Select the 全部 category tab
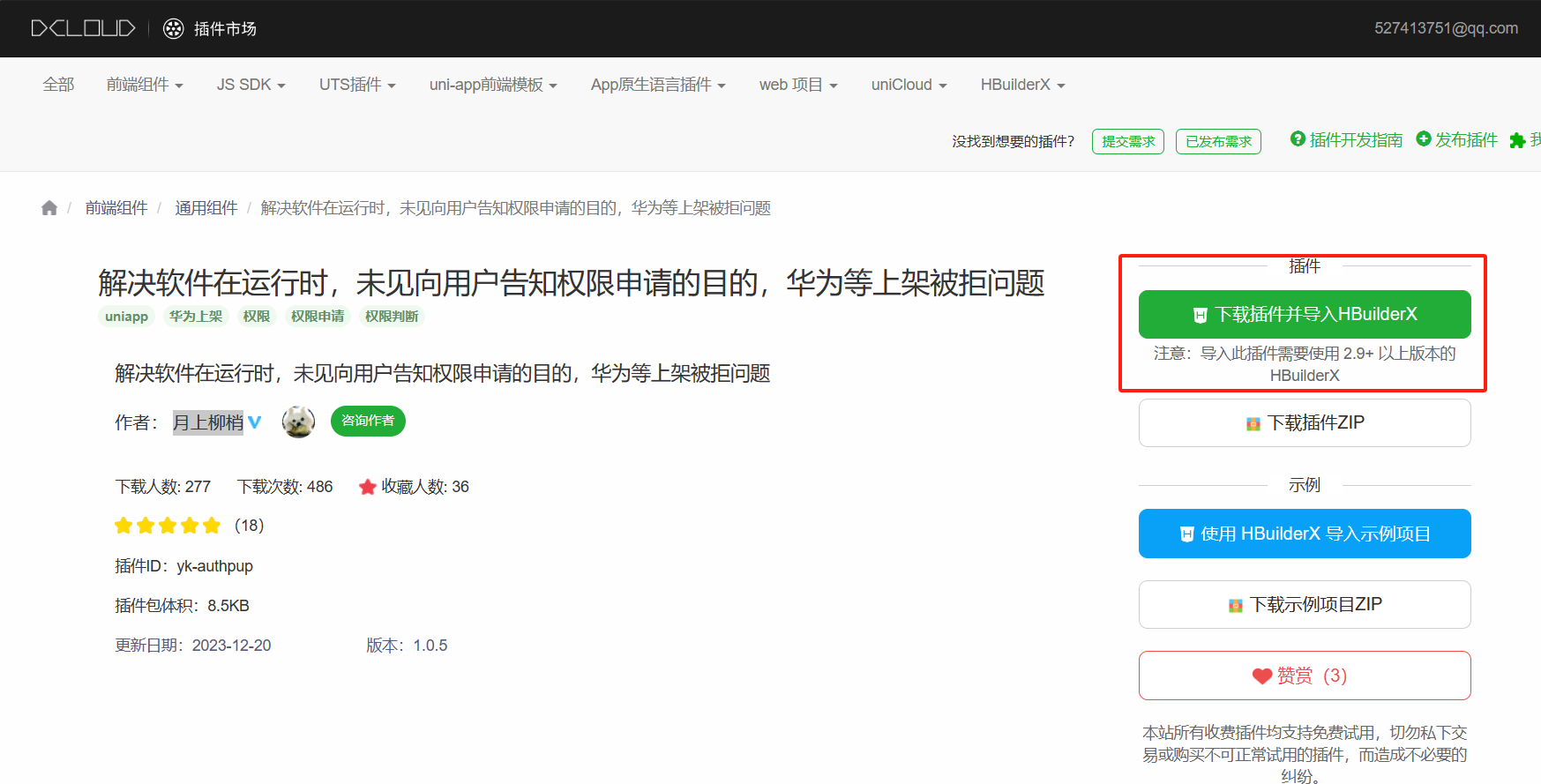Screen dimensions: 1541x784 (x=58, y=85)
